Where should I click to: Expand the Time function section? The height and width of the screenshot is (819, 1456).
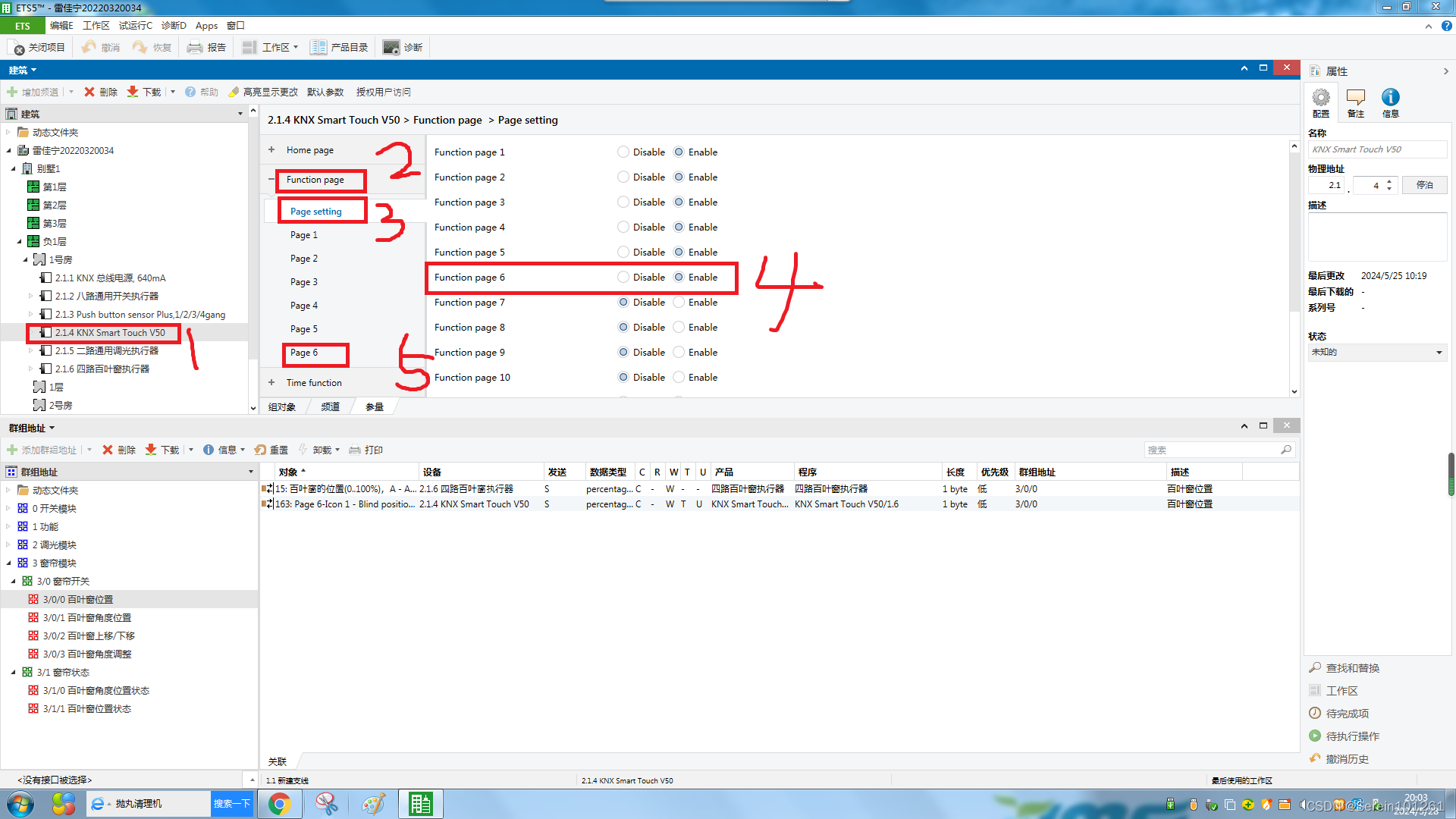[271, 383]
